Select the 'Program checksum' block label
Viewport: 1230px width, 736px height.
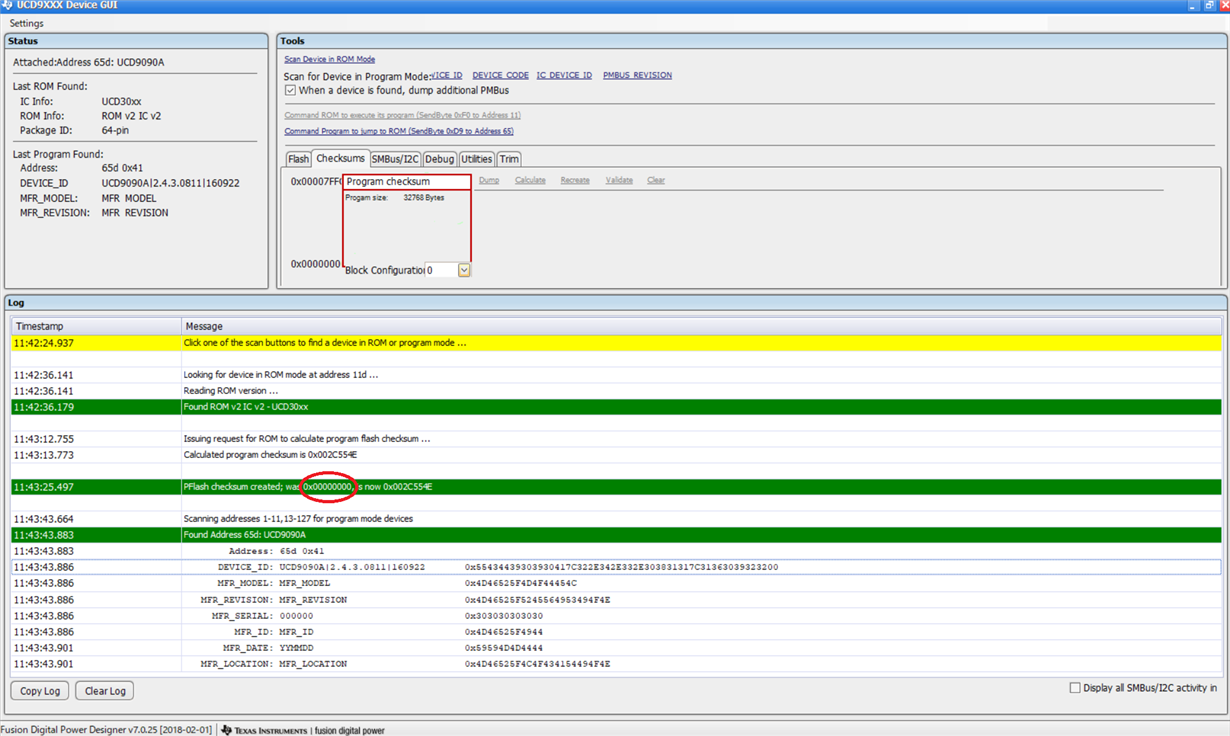(x=388, y=182)
